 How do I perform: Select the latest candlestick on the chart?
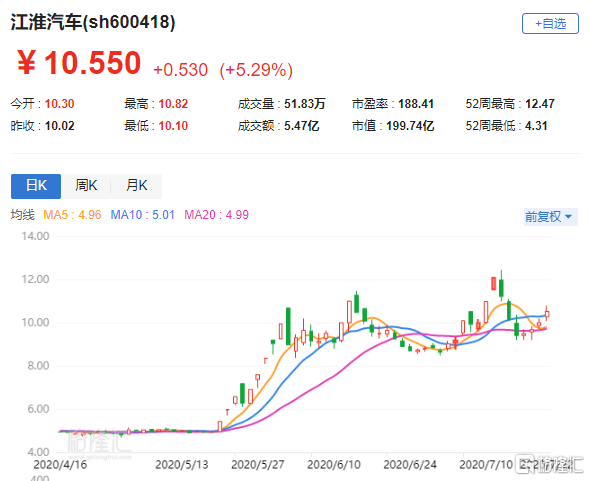coord(547,314)
